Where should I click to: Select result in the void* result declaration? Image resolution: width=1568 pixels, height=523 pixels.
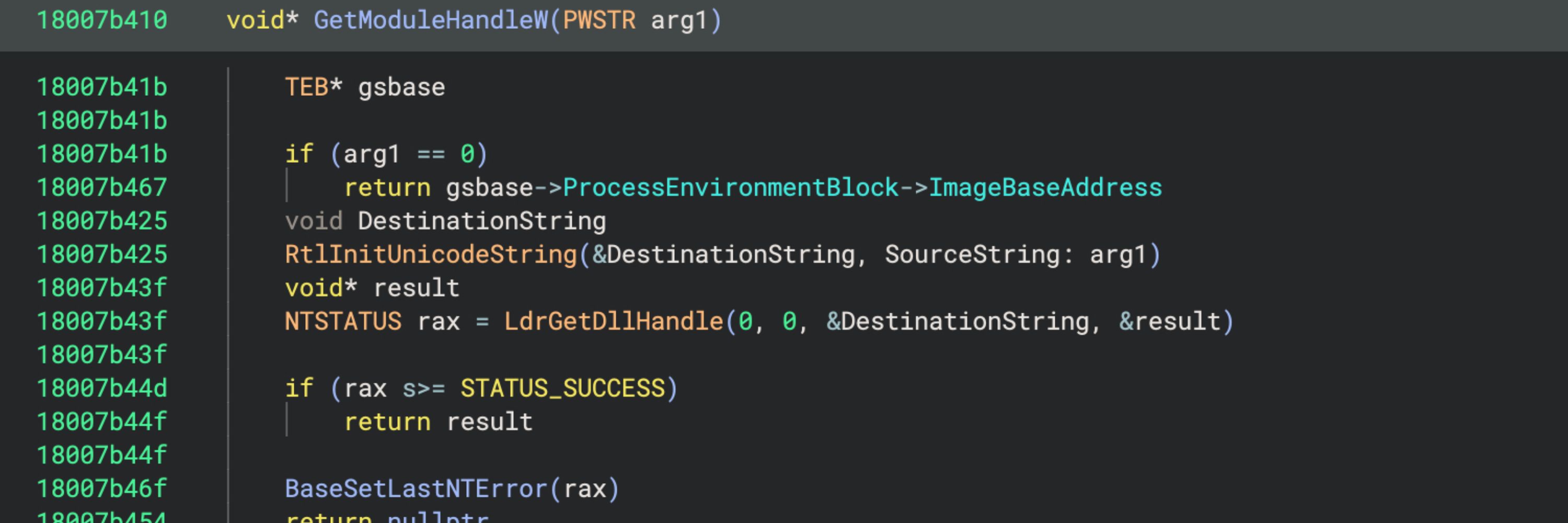417,288
